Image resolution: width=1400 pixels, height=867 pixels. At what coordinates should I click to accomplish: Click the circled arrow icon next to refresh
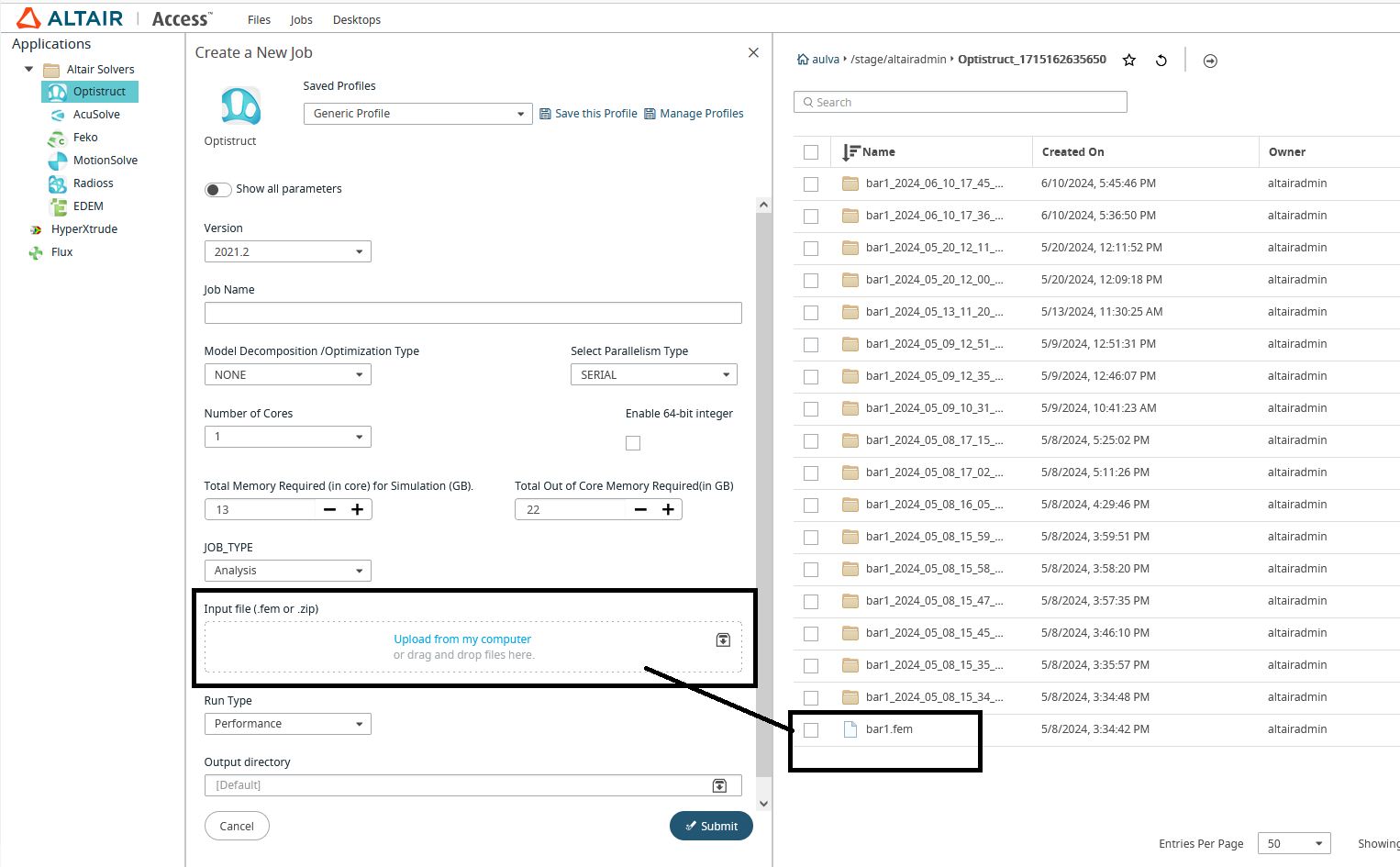[1210, 61]
